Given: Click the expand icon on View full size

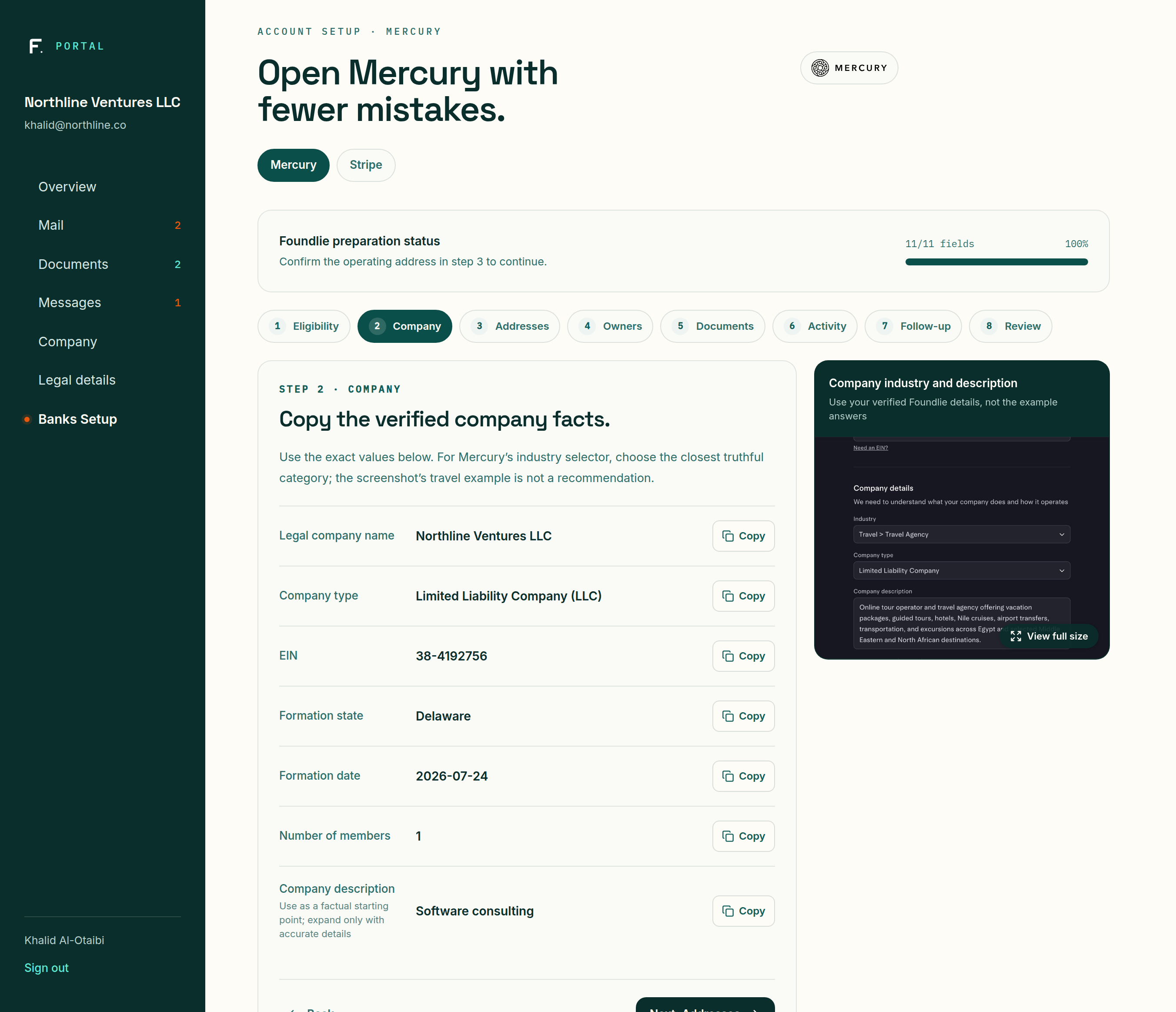Looking at the screenshot, I should (1016, 636).
